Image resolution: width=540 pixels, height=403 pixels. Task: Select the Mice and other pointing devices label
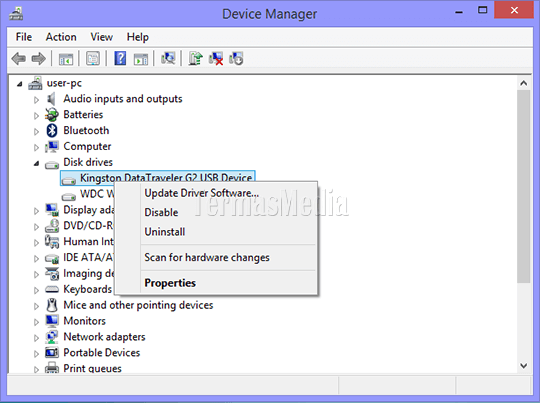(x=138, y=305)
